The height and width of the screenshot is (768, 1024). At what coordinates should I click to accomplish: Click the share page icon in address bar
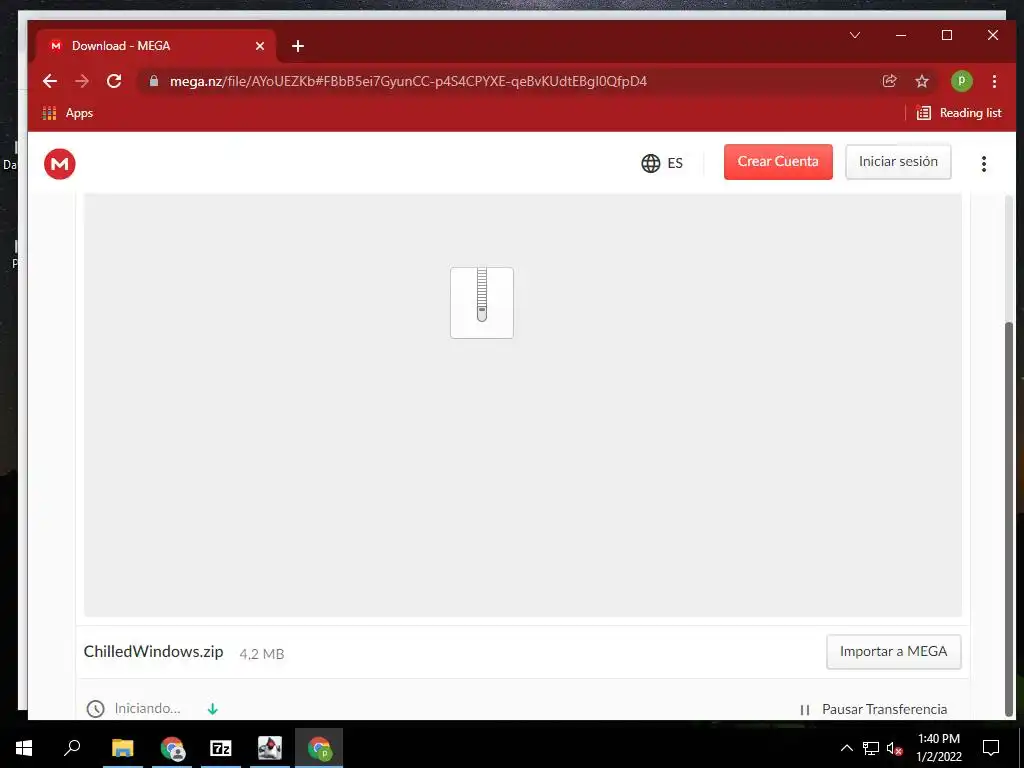[x=889, y=81]
